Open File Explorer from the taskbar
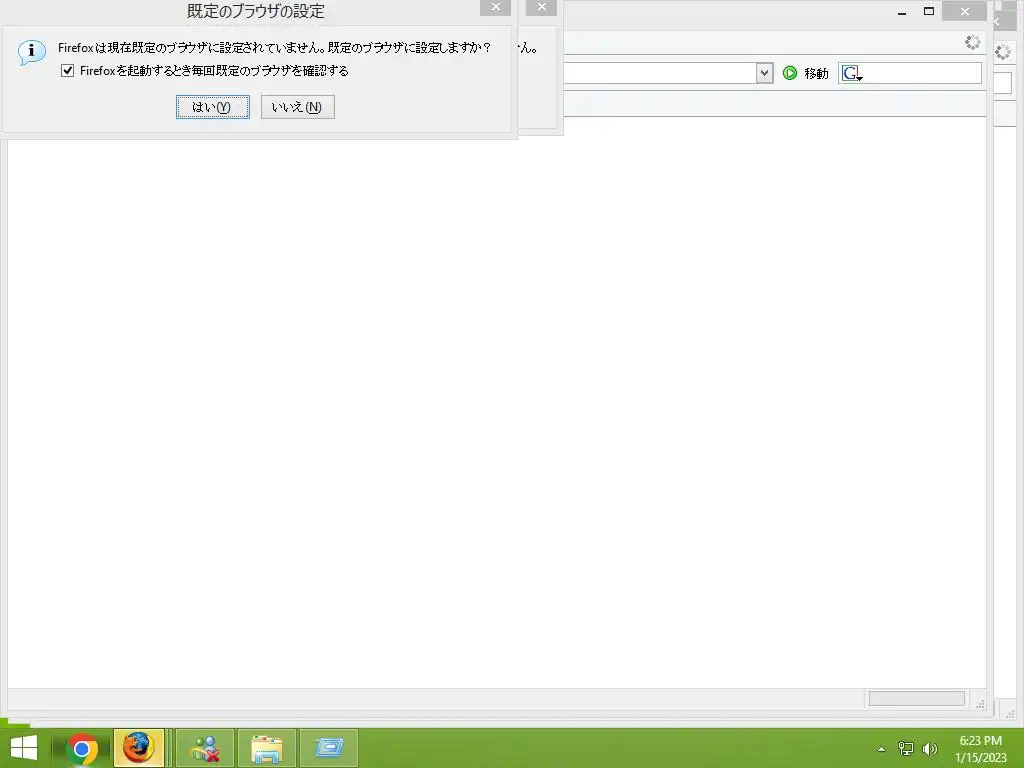The height and width of the screenshot is (768, 1024). [x=267, y=748]
